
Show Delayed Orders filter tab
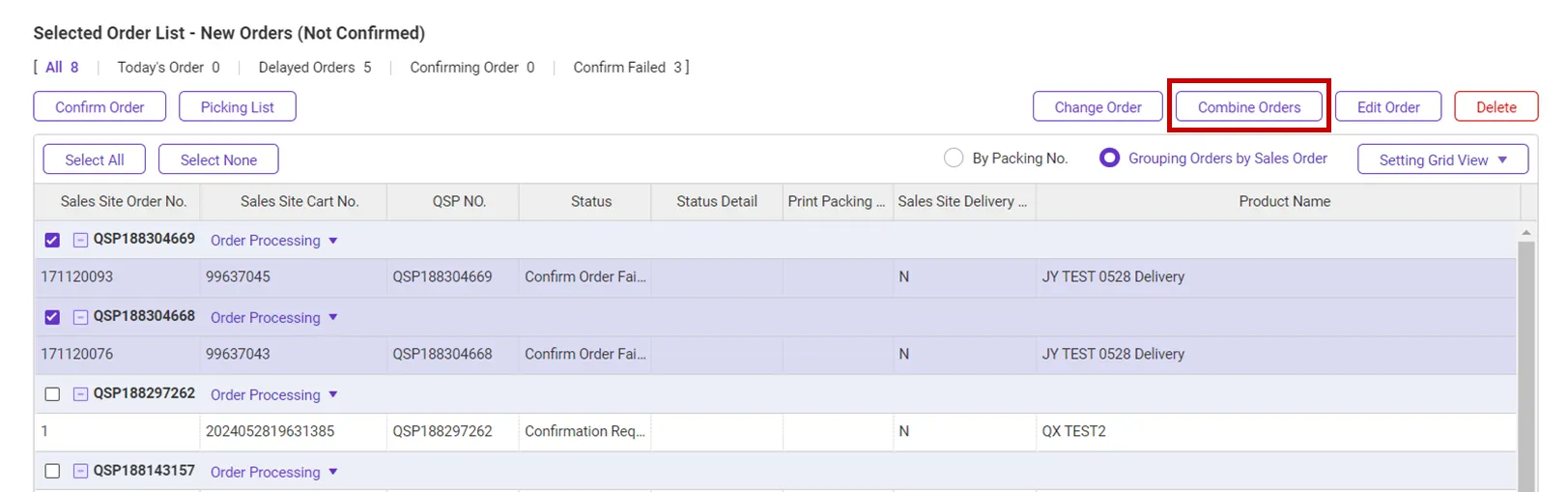[x=314, y=68]
